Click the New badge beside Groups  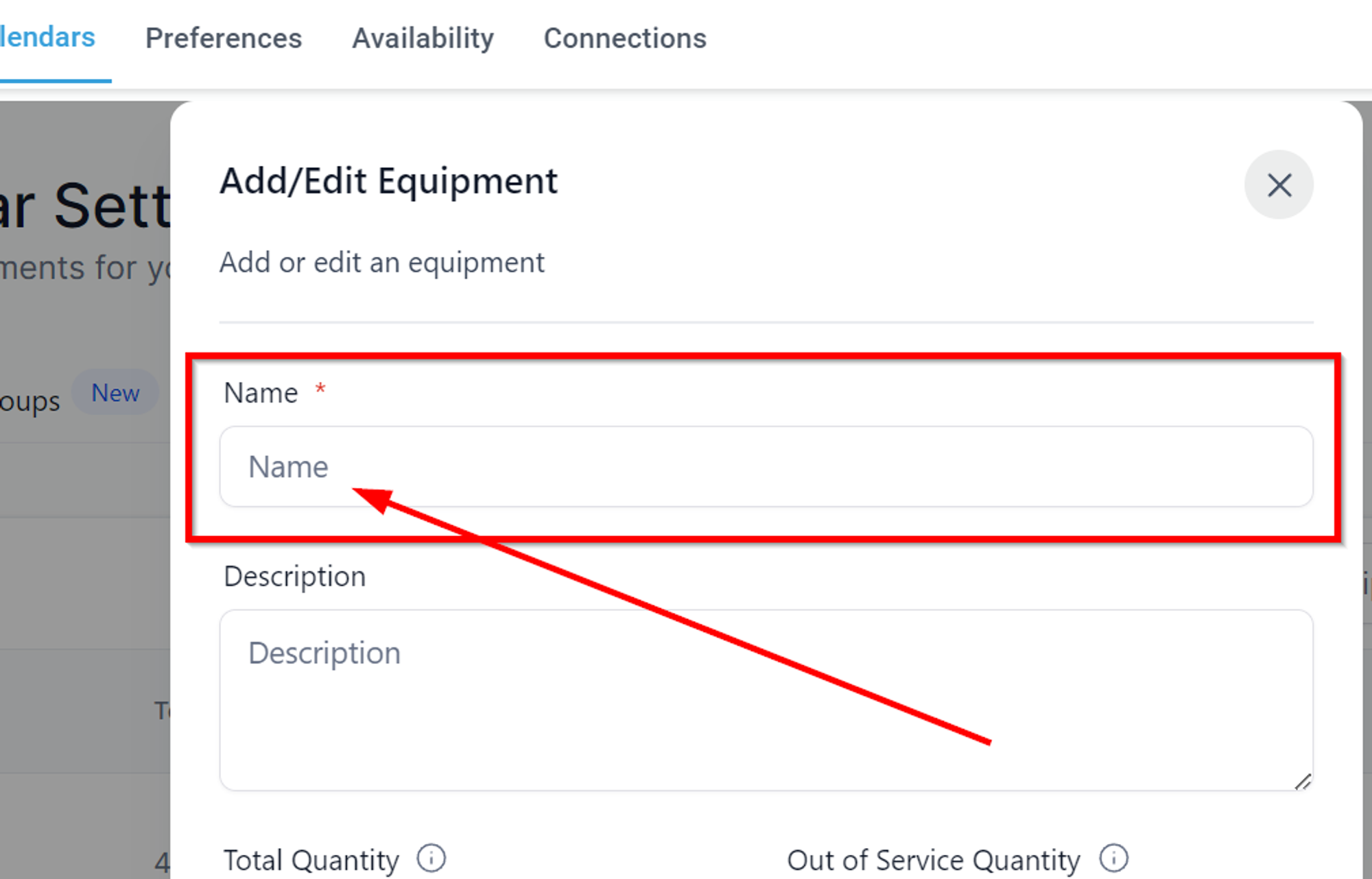(115, 393)
